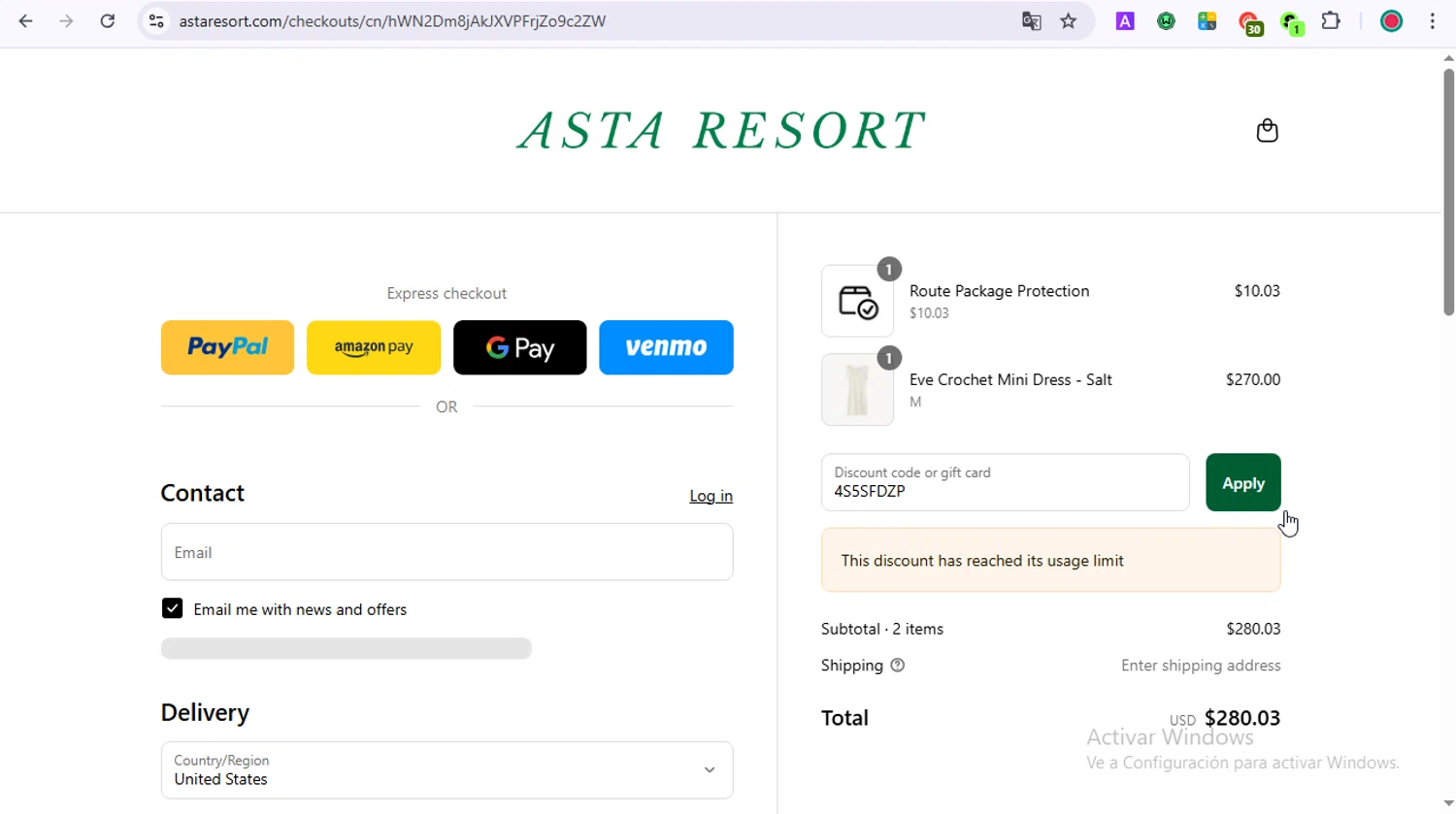Pay with Venmo

coord(666,347)
